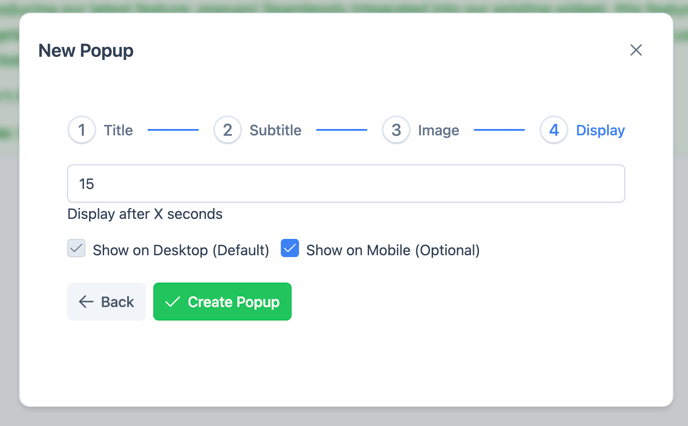The image size is (688, 426).
Task: Click the Show on Mobile (Optional) label
Action: click(393, 250)
